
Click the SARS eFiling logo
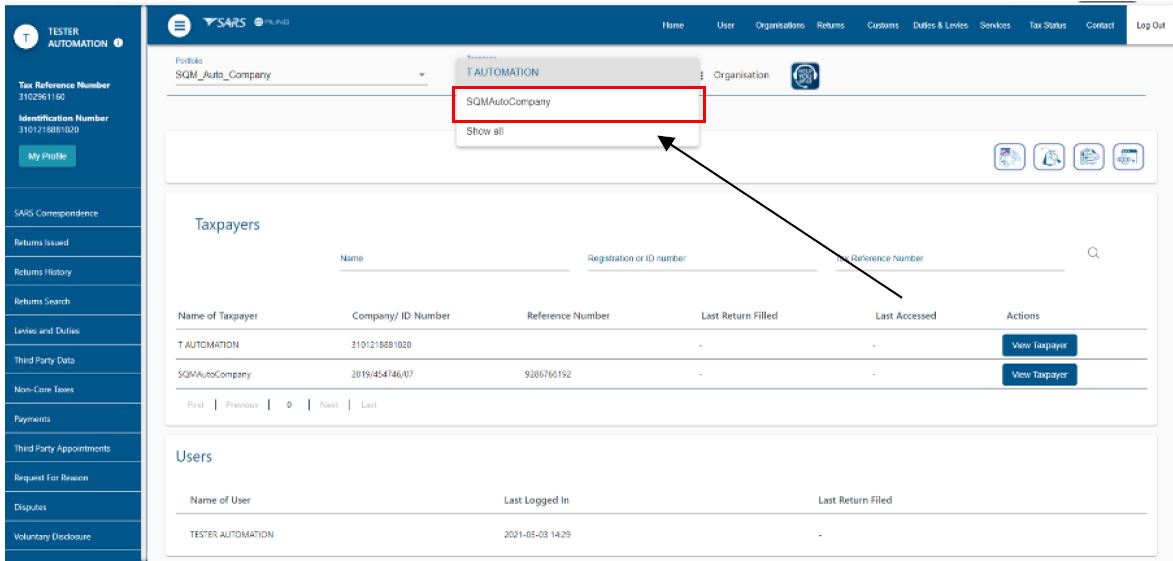tap(245, 22)
